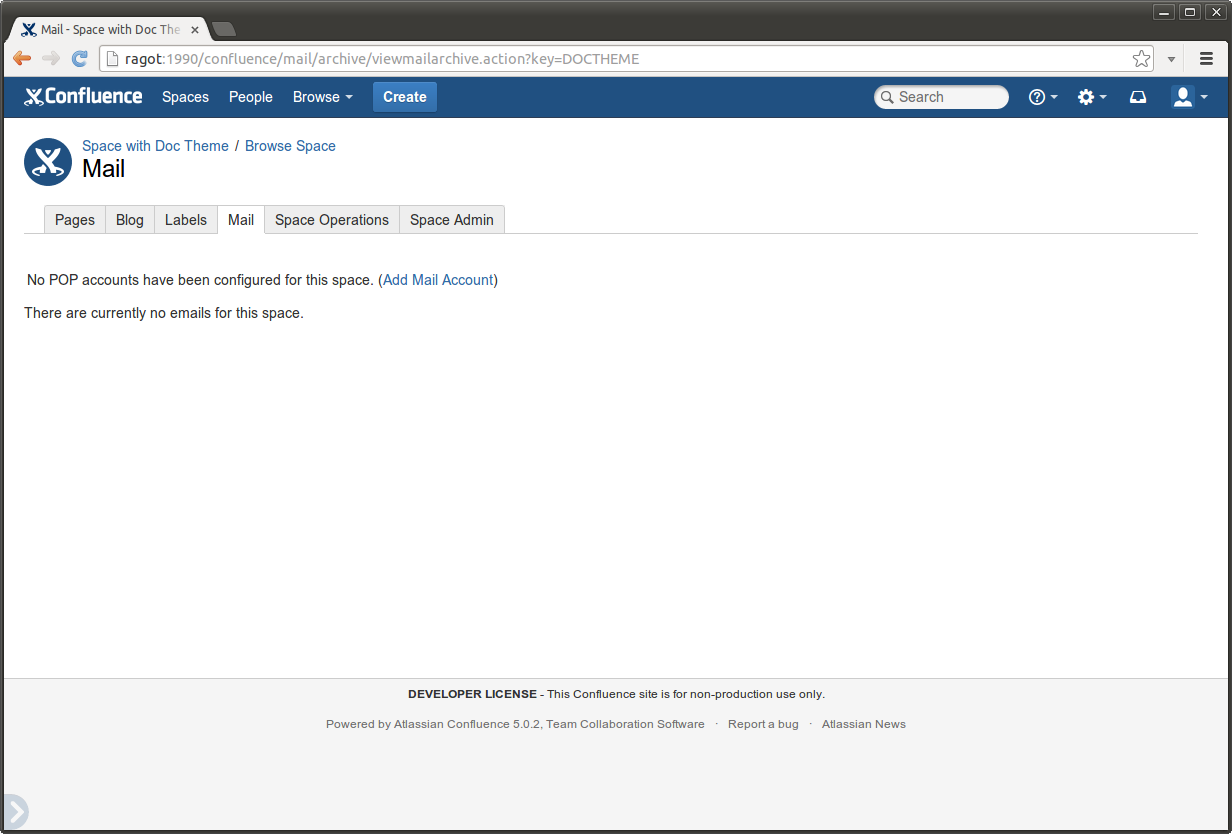The width and height of the screenshot is (1232, 834).
Task: Switch to the Space Operations tab
Action: [332, 220]
